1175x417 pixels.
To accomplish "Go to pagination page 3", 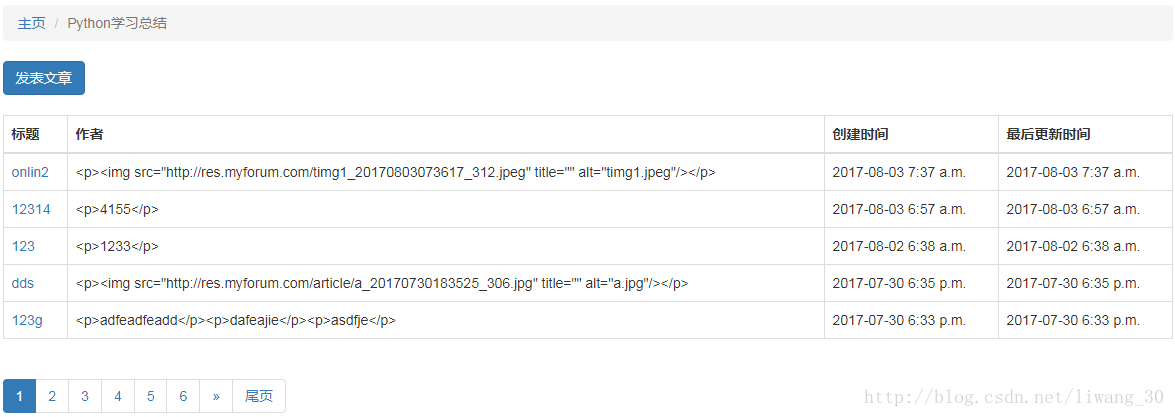I will point(85,396).
